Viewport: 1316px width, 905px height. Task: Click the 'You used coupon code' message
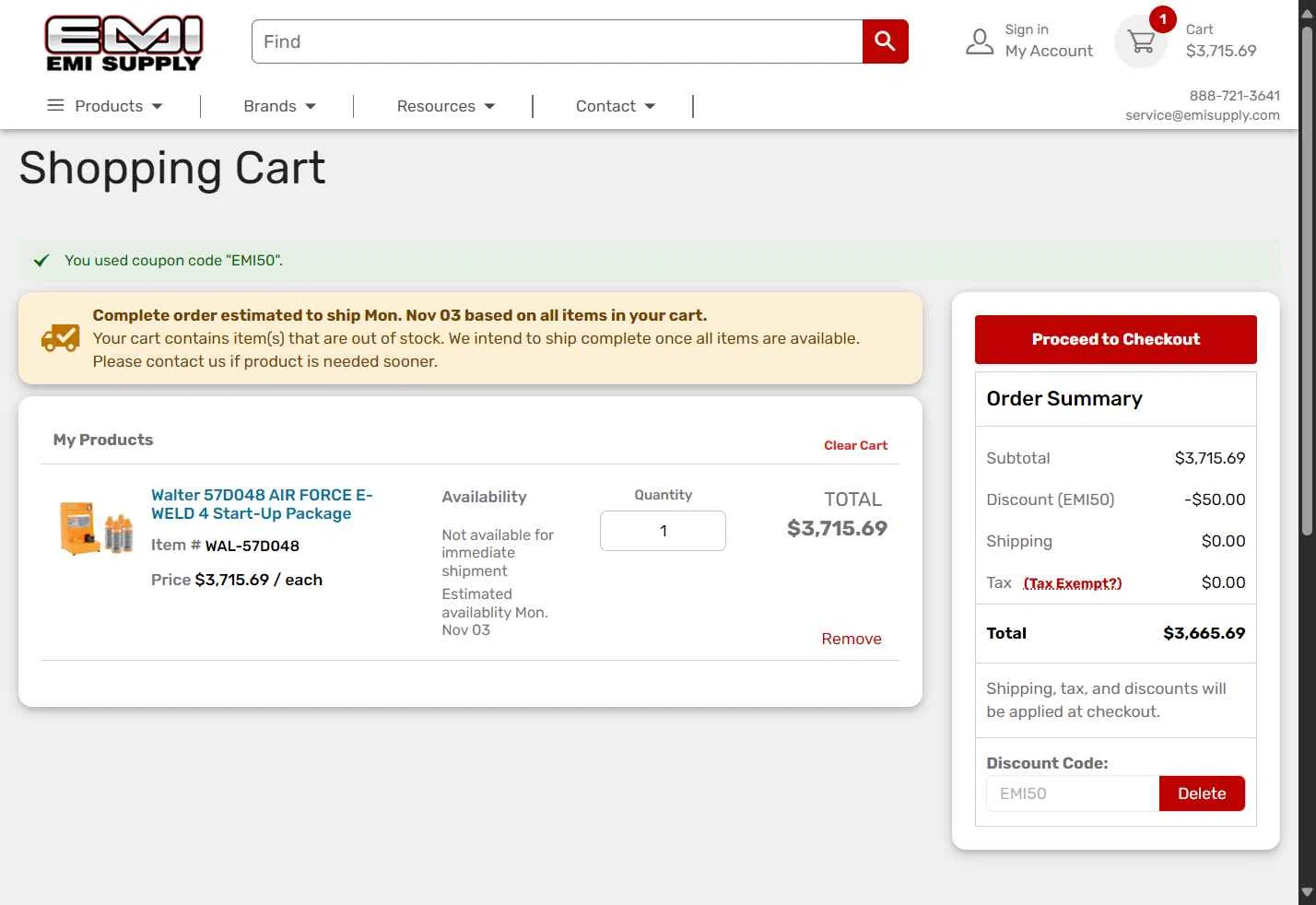click(x=173, y=260)
